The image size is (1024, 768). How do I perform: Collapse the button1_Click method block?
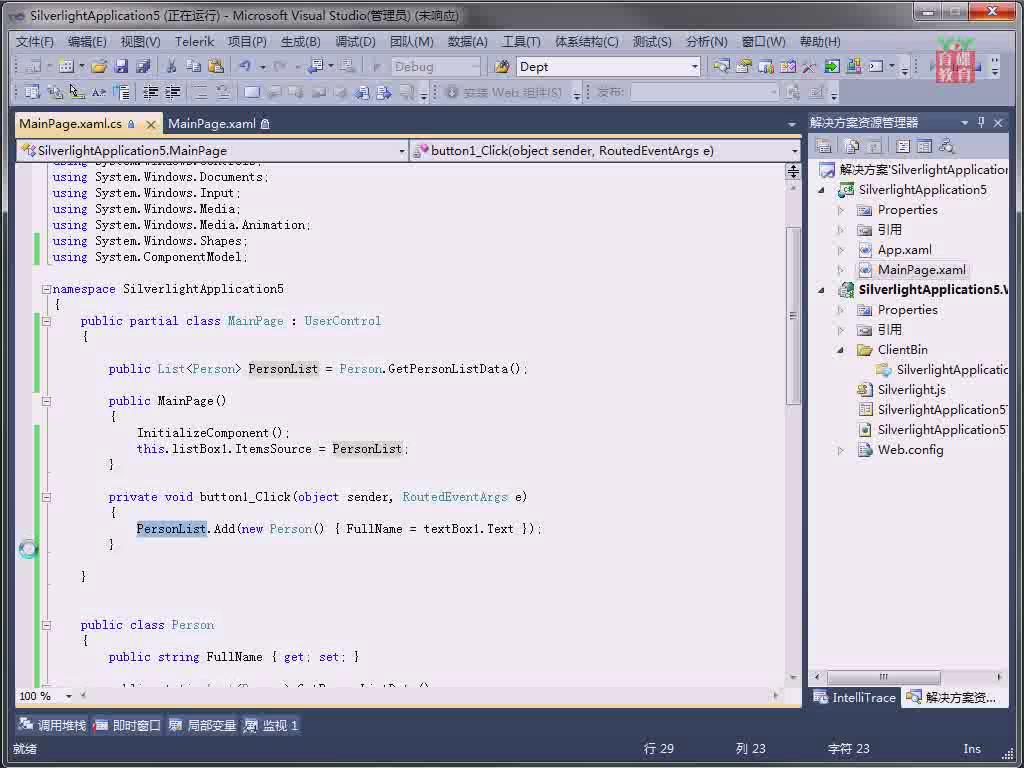(x=46, y=497)
